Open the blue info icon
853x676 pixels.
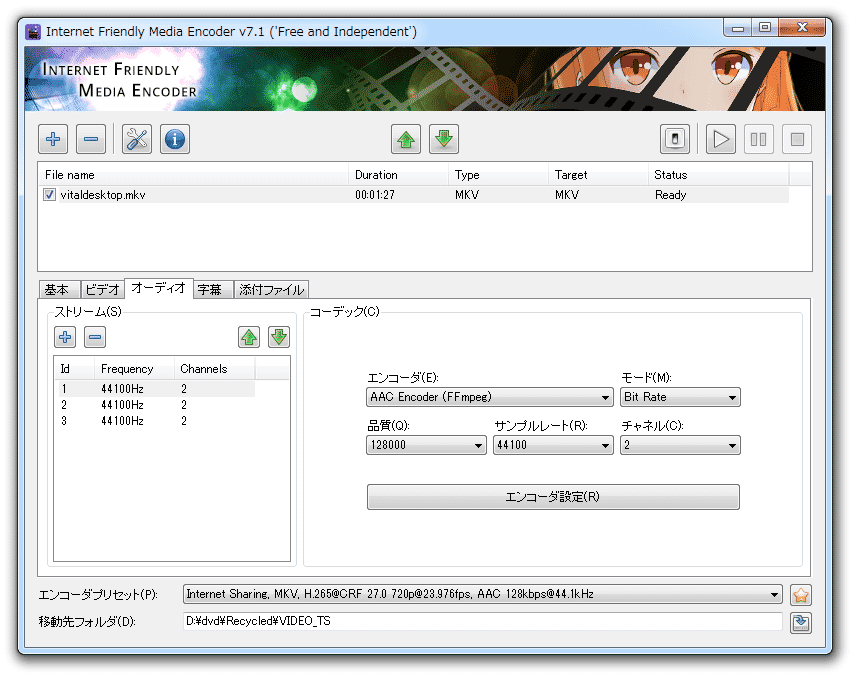(175, 139)
